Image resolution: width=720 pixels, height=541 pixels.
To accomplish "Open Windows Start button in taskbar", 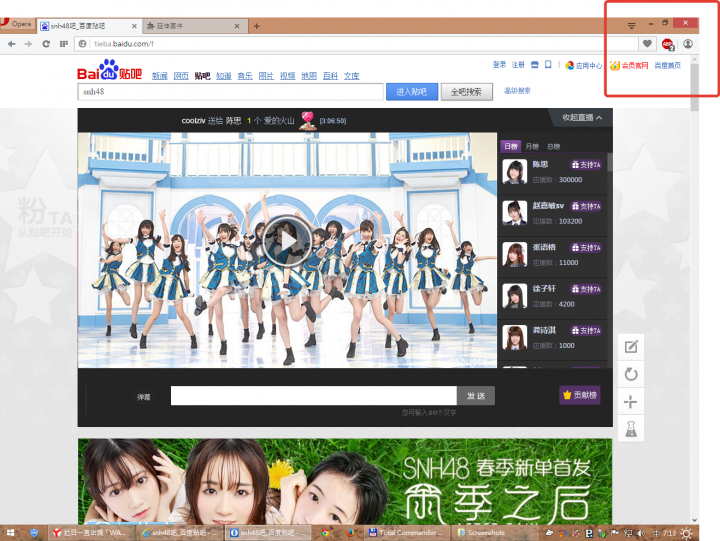I will point(10,533).
